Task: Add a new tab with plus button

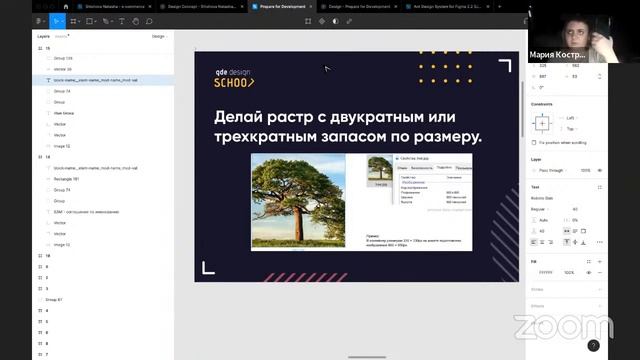Action: (500, 7)
